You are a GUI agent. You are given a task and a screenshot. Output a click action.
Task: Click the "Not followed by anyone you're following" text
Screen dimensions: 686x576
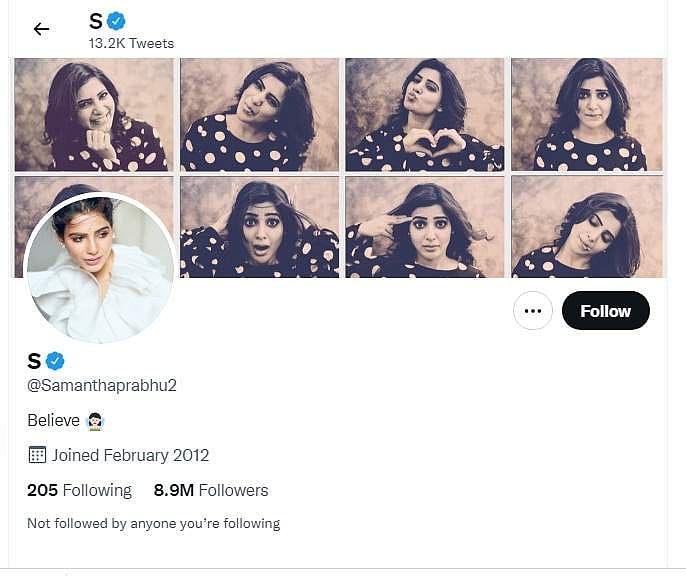pyautogui.click(x=153, y=523)
